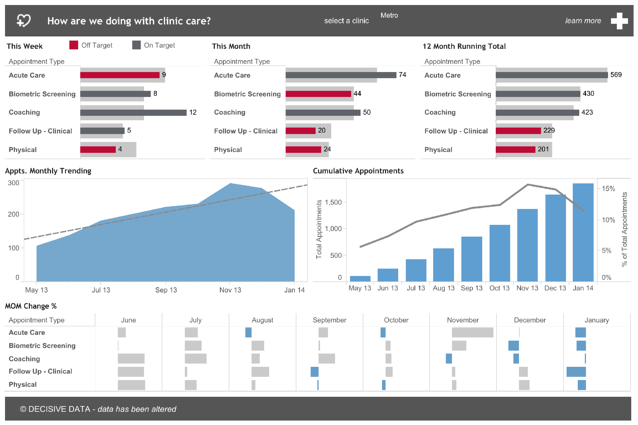Image resolution: width=638 pixels, height=425 pixels.
Task: Click the gray On Target legend swatch
Action: pyautogui.click(x=136, y=45)
